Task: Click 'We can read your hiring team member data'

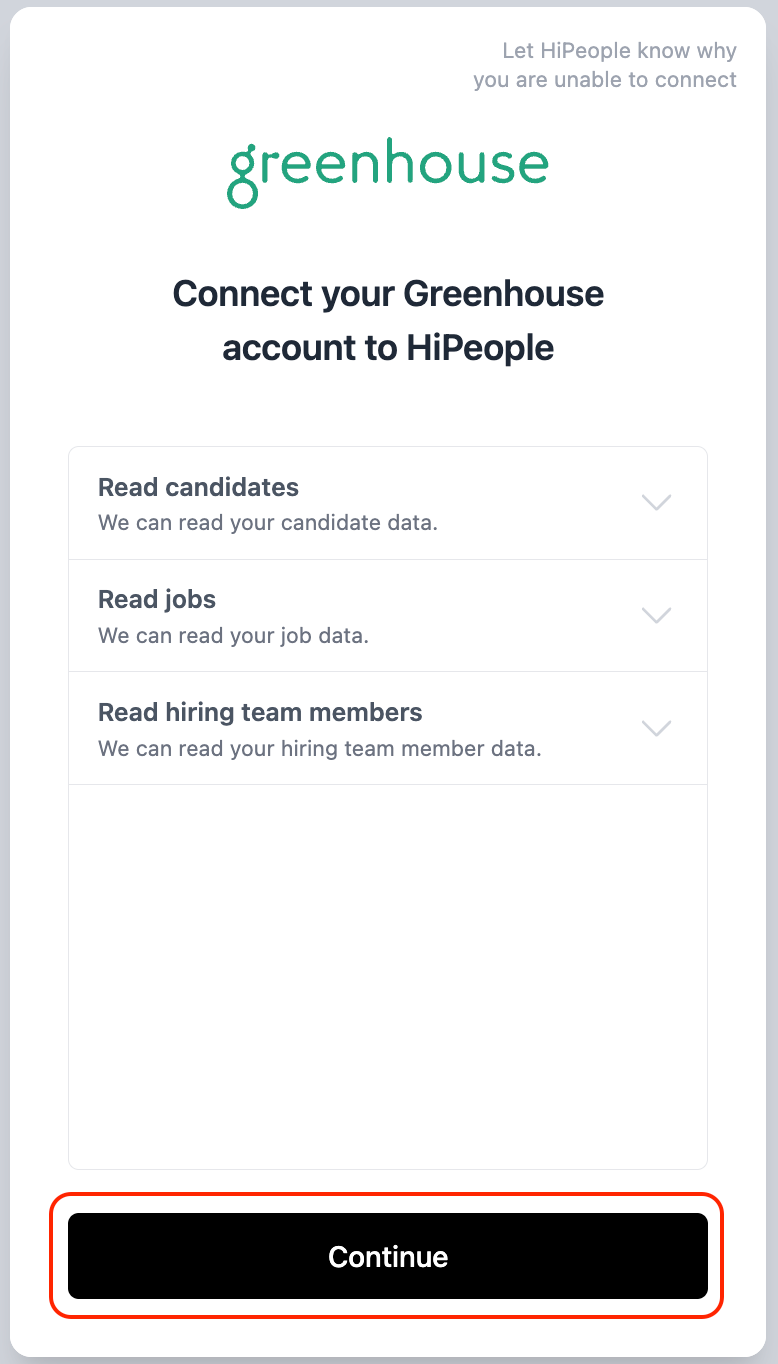Action: [320, 748]
